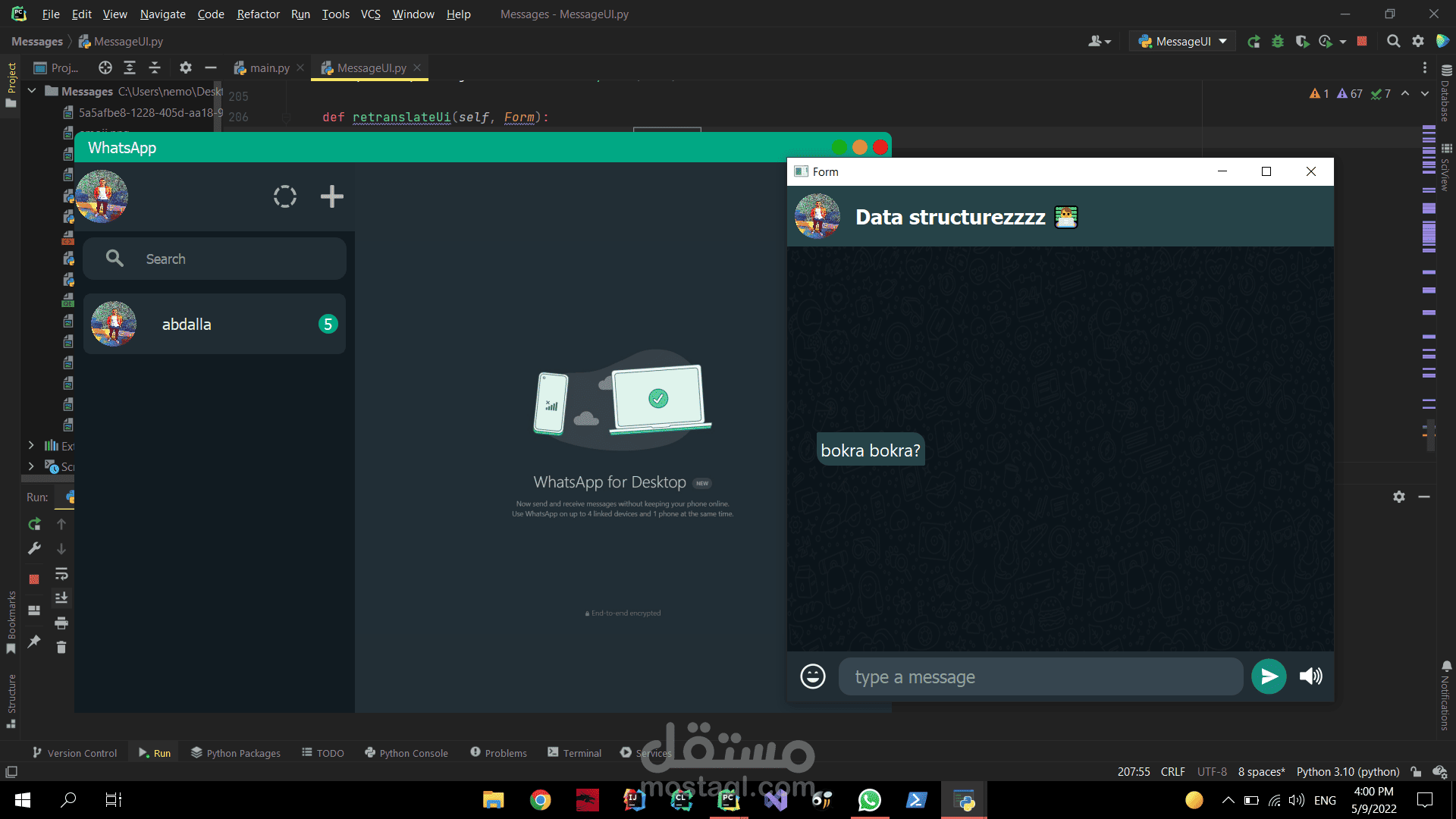Clear the Run panel output with the trash icon
The image size is (1456, 819).
61,647
